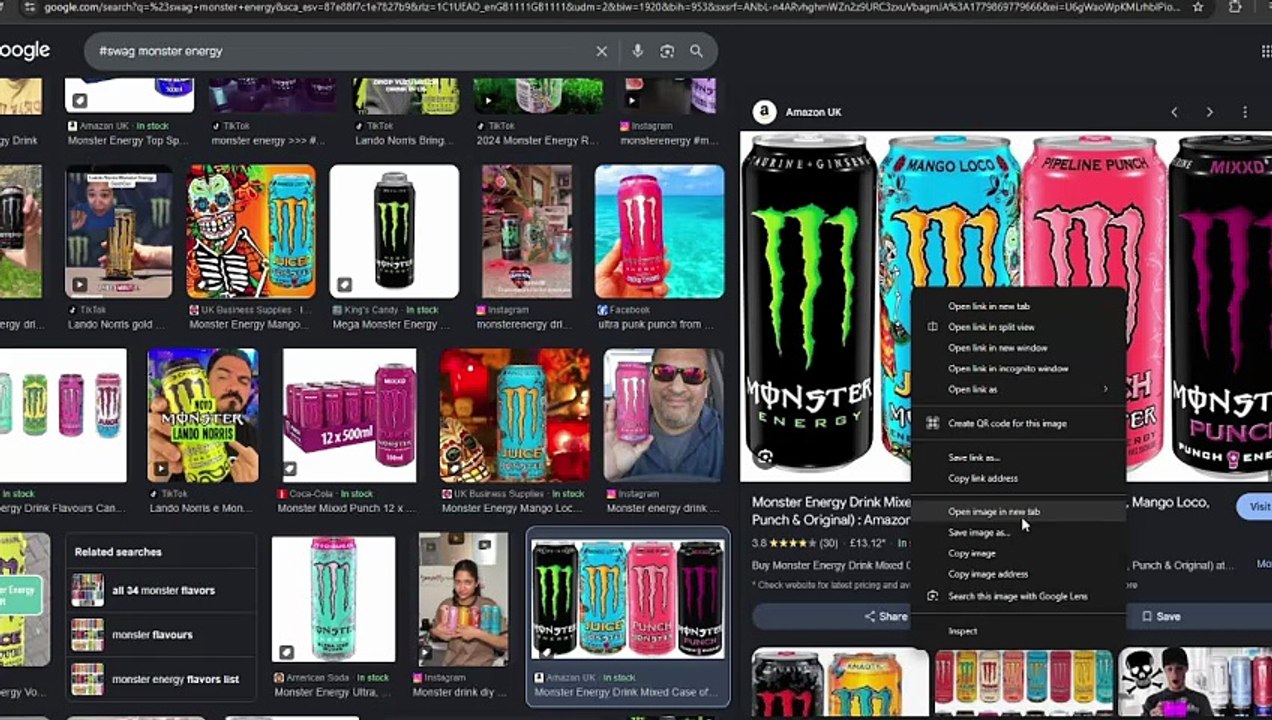Open Instagram man holding pink can image
The image size is (1272, 720).
pos(664,415)
